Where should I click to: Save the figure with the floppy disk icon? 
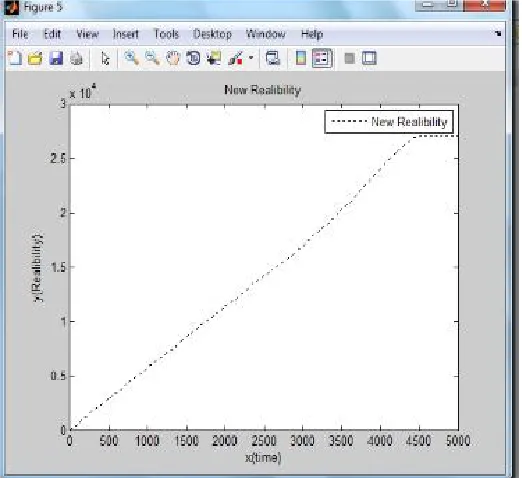click(56, 59)
